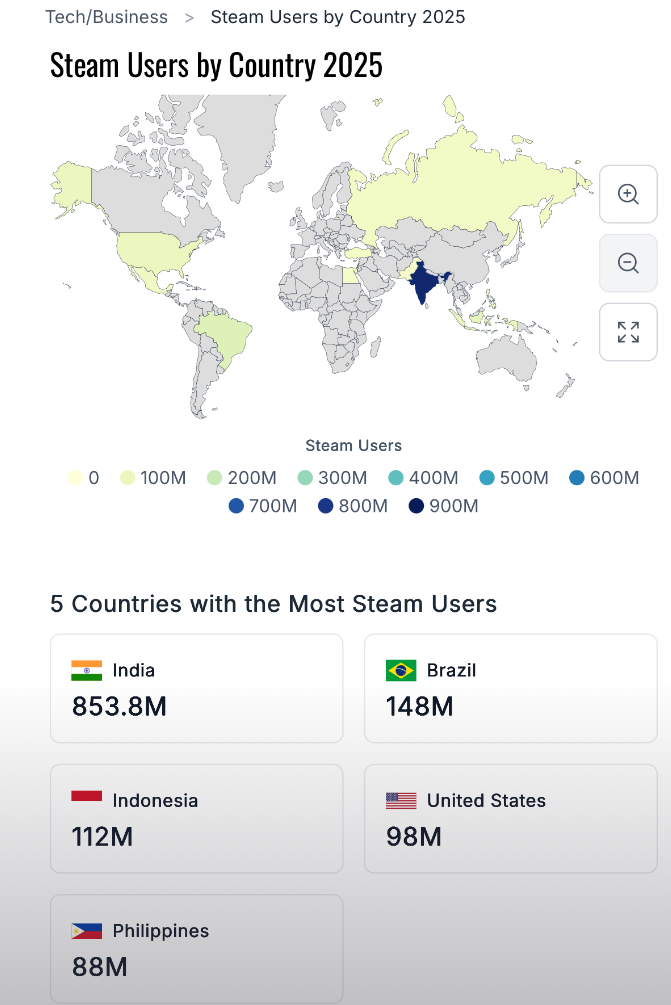
Task: Click the 853.8M value
Action: [119, 706]
